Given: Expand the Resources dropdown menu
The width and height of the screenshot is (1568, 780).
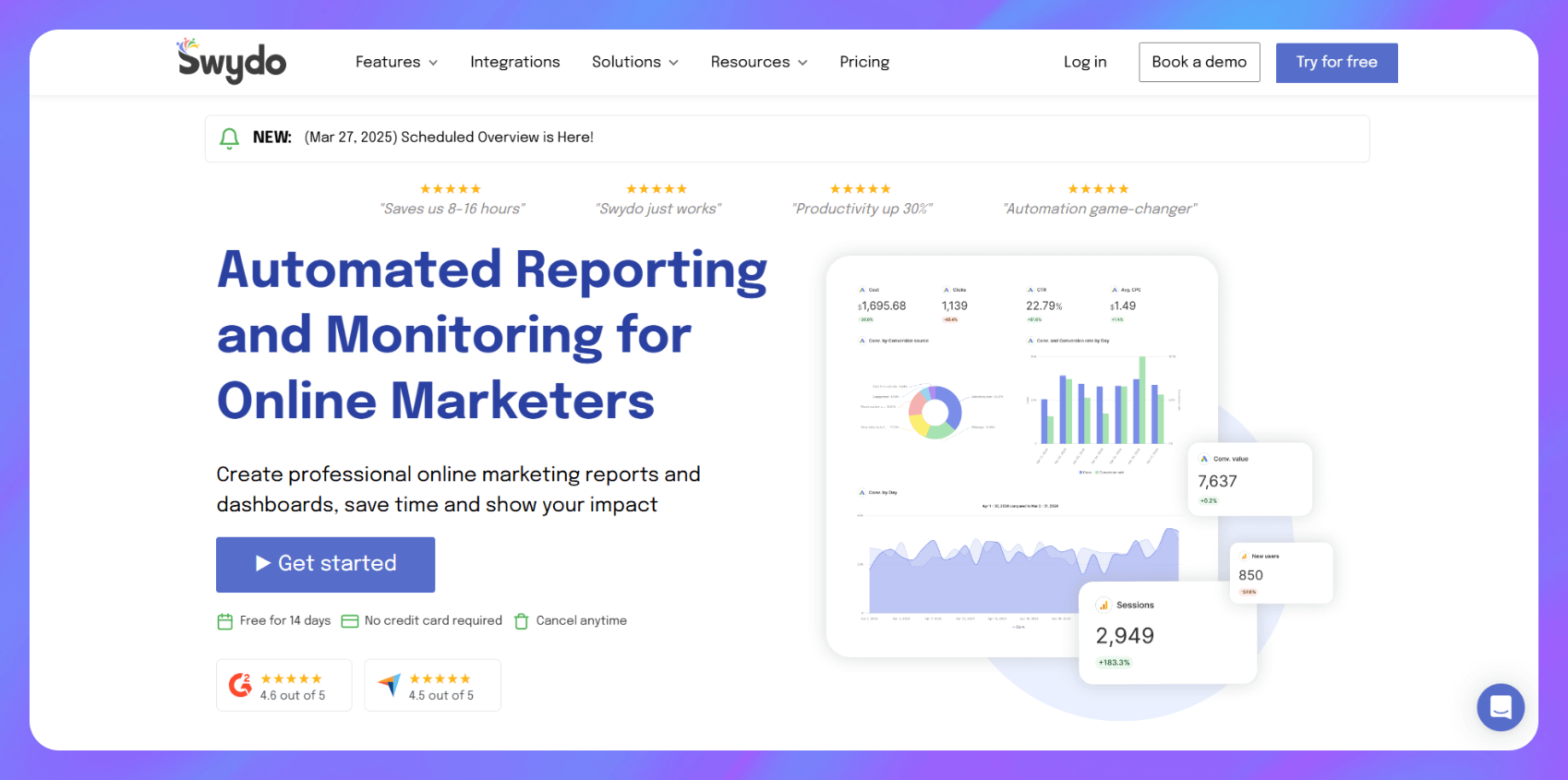Looking at the screenshot, I should tap(758, 62).
